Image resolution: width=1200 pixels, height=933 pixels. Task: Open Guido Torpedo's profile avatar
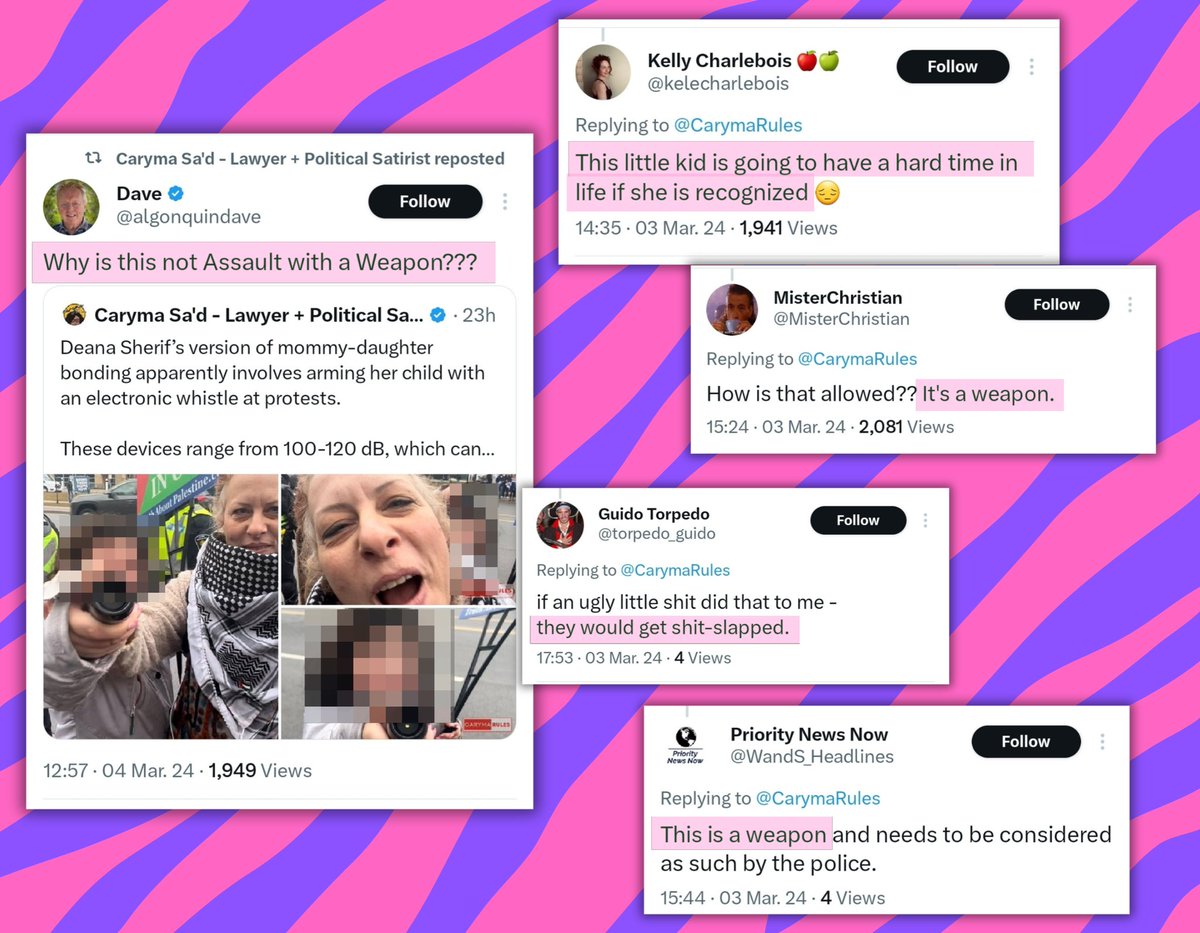click(560, 524)
